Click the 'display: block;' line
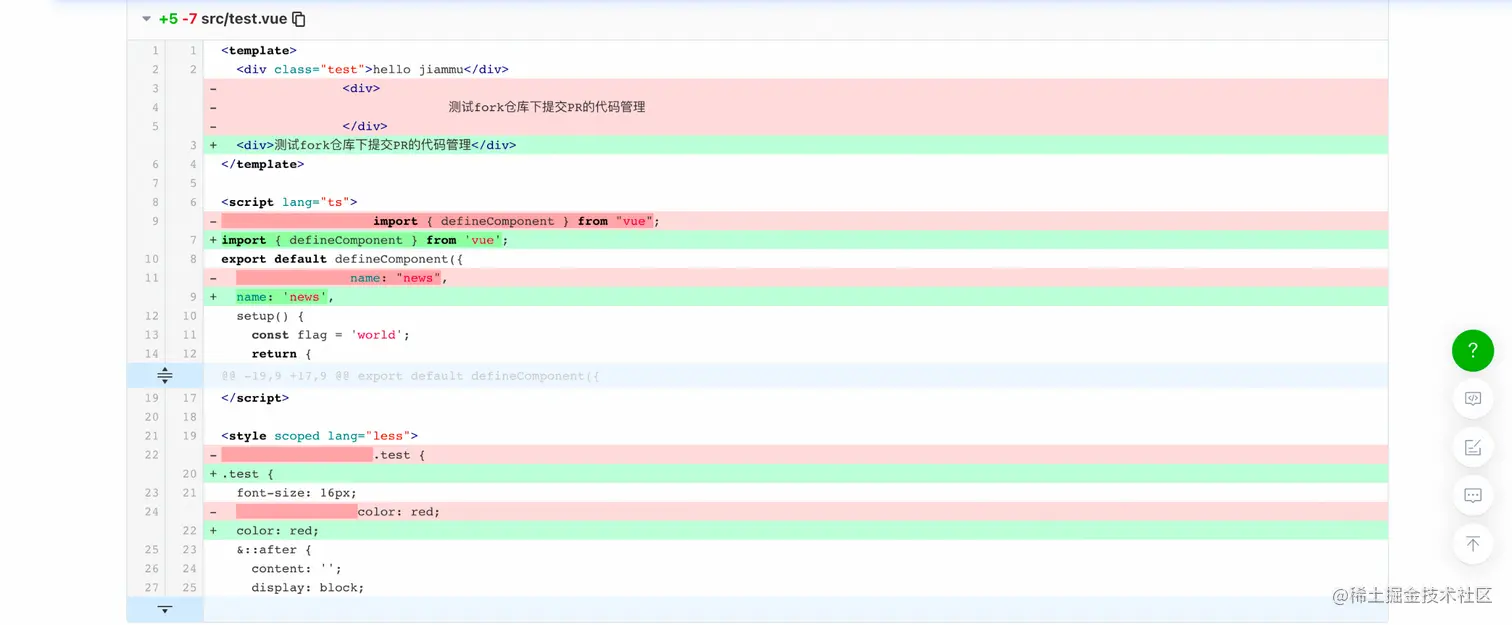Screen dimensions: 1512x625 [795, 588]
